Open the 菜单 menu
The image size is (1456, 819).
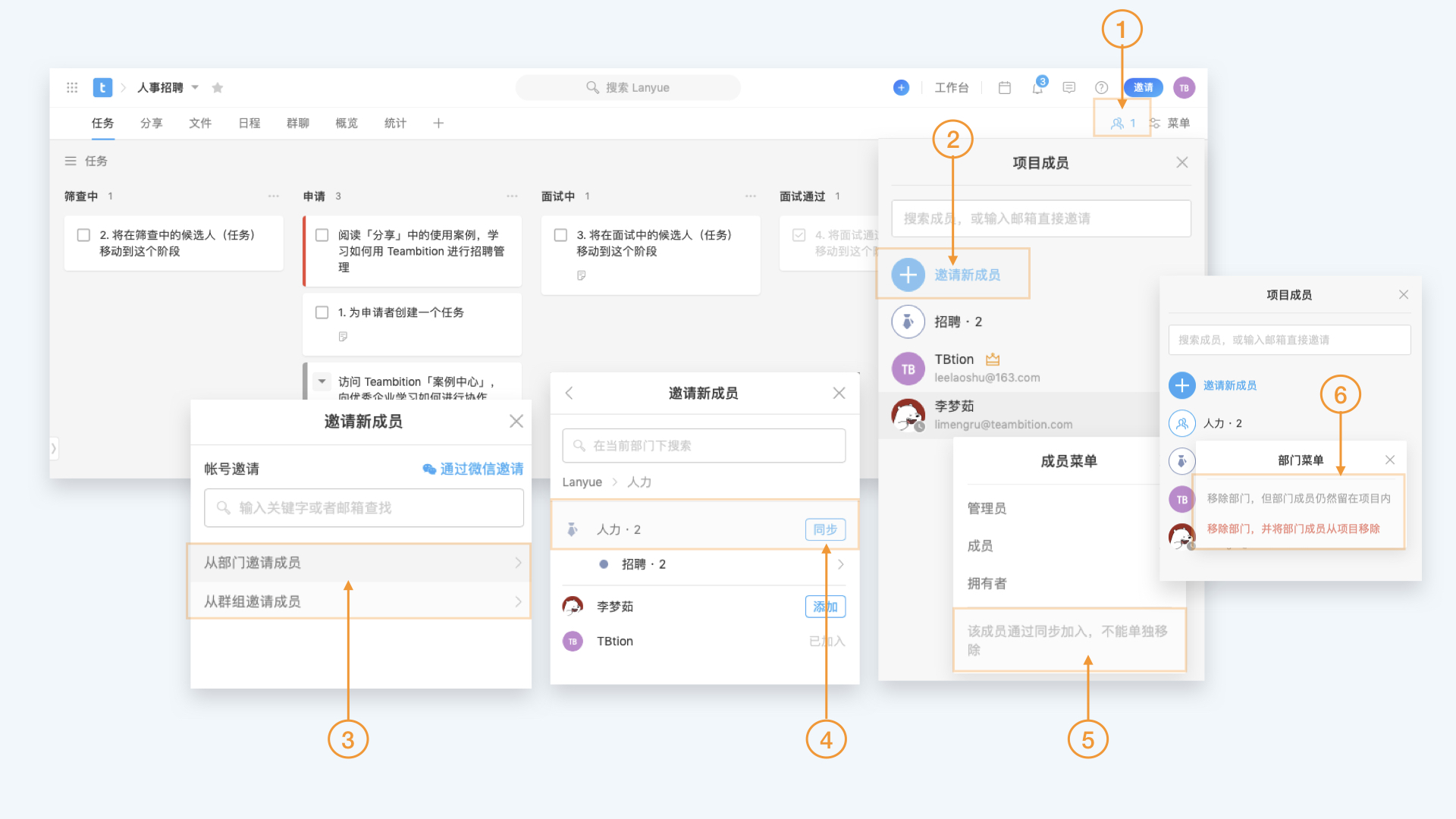pyautogui.click(x=1170, y=124)
